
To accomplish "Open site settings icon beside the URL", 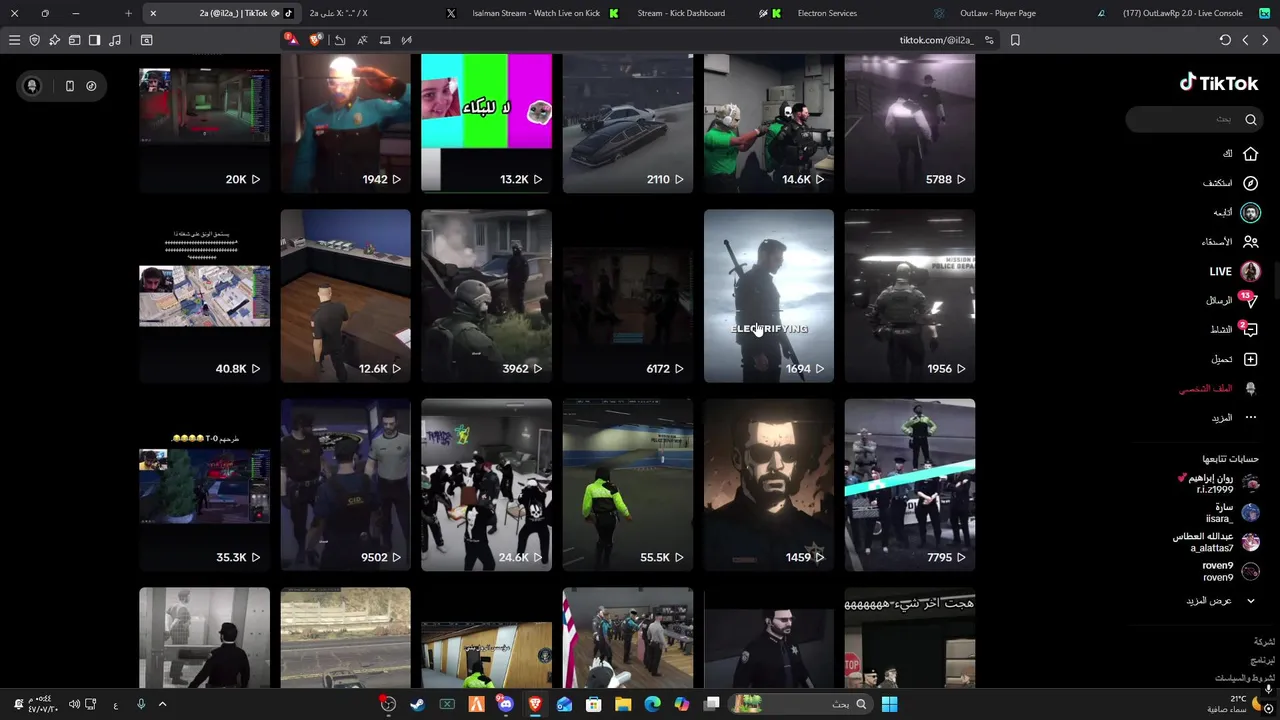I will pos(989,40).
